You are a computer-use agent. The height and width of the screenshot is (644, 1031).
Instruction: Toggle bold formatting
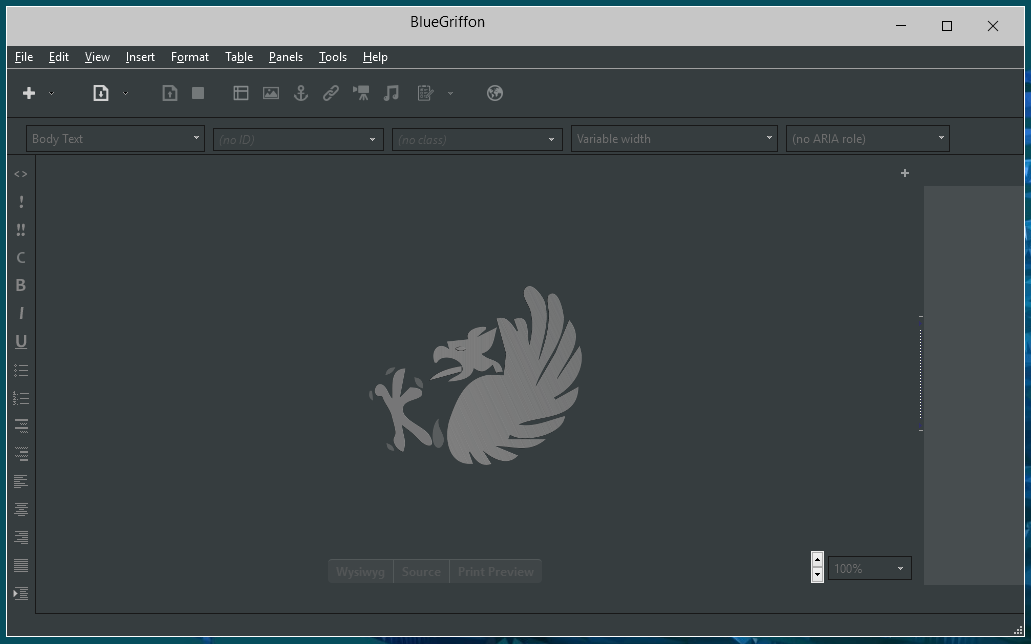(21, 285)
